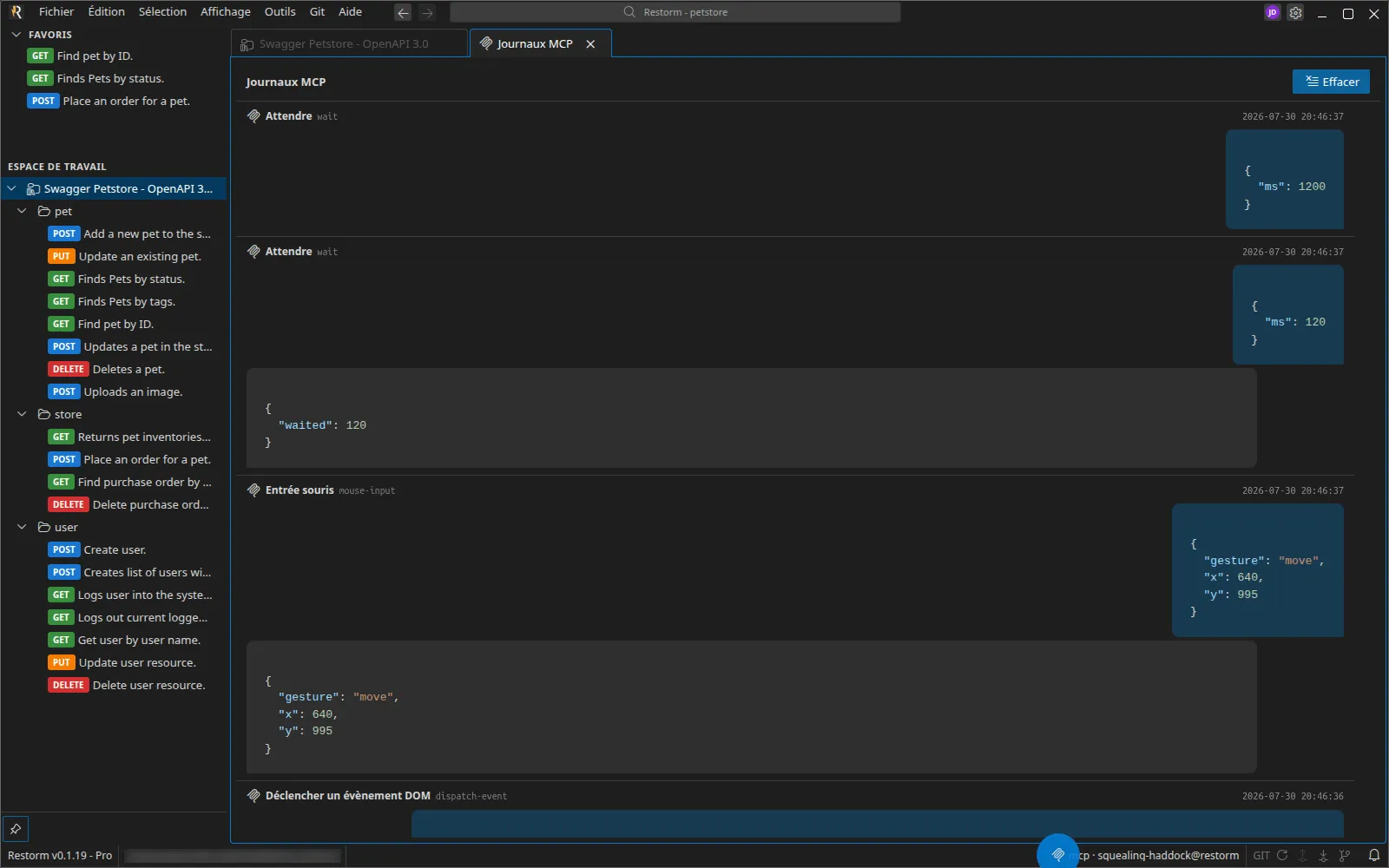Viewport: 1389px width, 868px height.
Task: Select POST Add a new pet to the store
Action: coord(114,233)
